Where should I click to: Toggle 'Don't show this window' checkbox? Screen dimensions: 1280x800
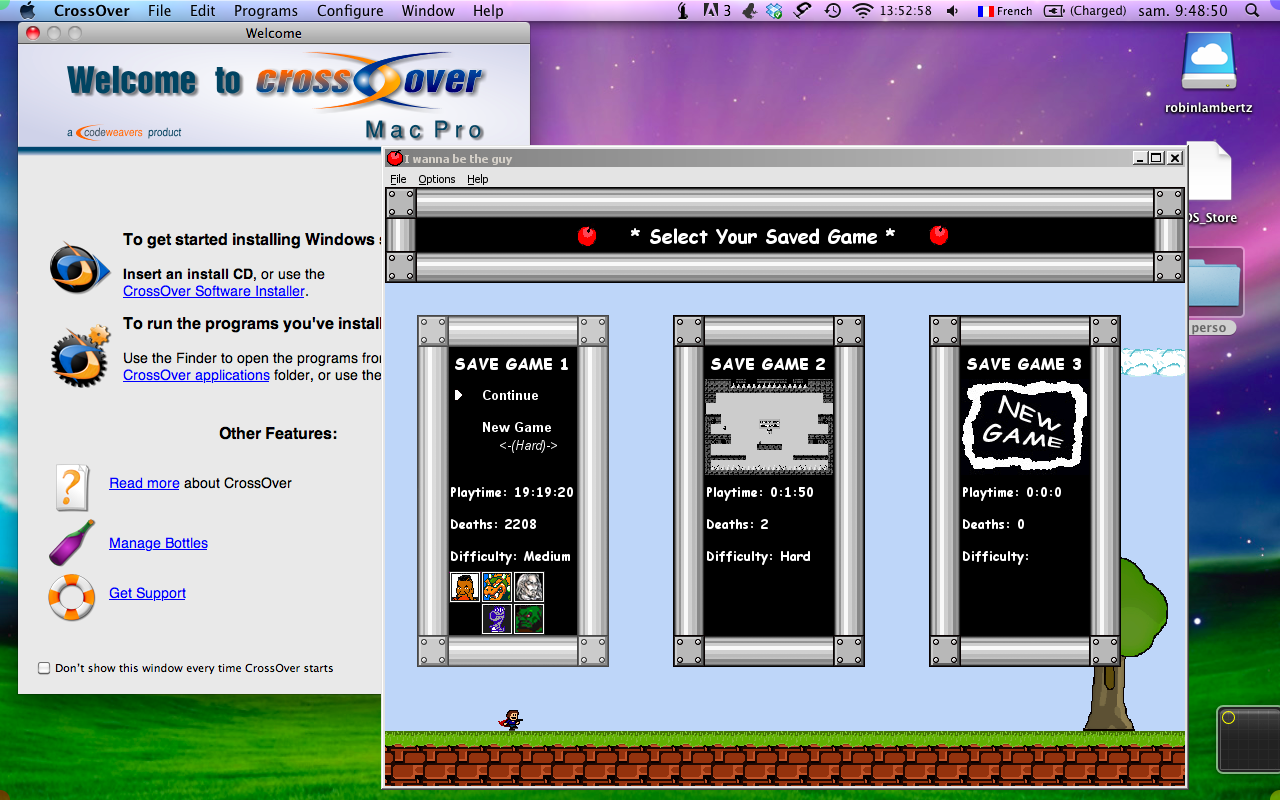click(x=44, y=668)
